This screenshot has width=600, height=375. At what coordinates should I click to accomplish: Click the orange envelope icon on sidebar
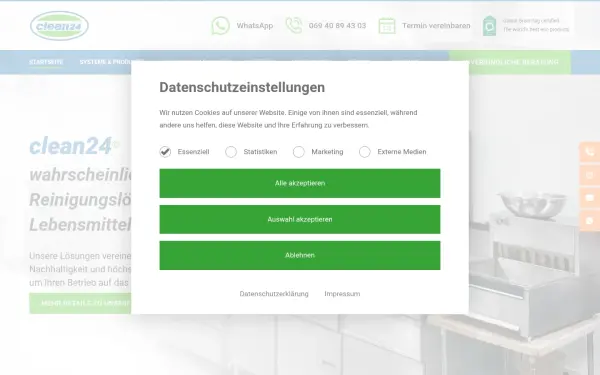[590, 198]
